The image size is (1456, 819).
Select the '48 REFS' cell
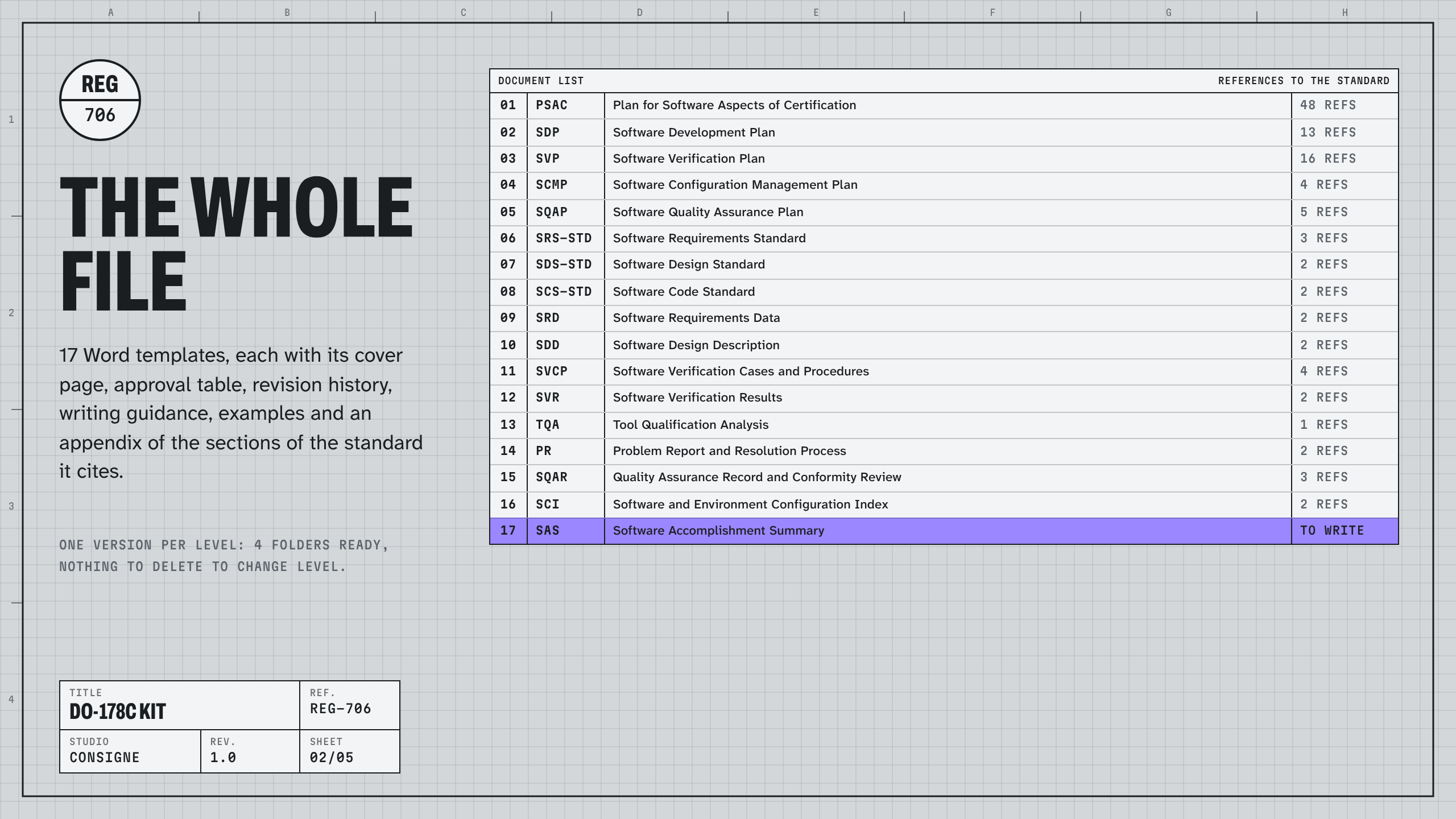[1345, 106]
